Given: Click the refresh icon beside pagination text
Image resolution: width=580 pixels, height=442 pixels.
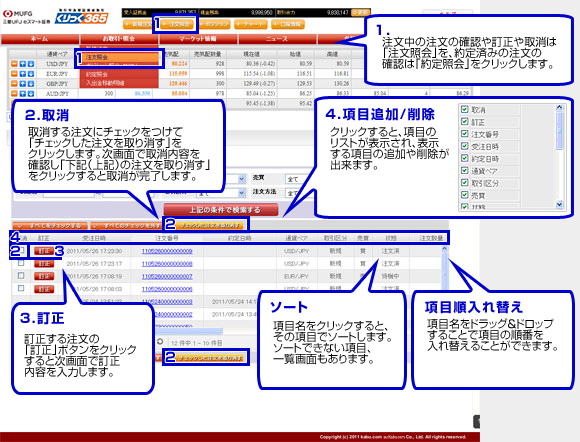Looking at the screenshot, I should 160,341.
